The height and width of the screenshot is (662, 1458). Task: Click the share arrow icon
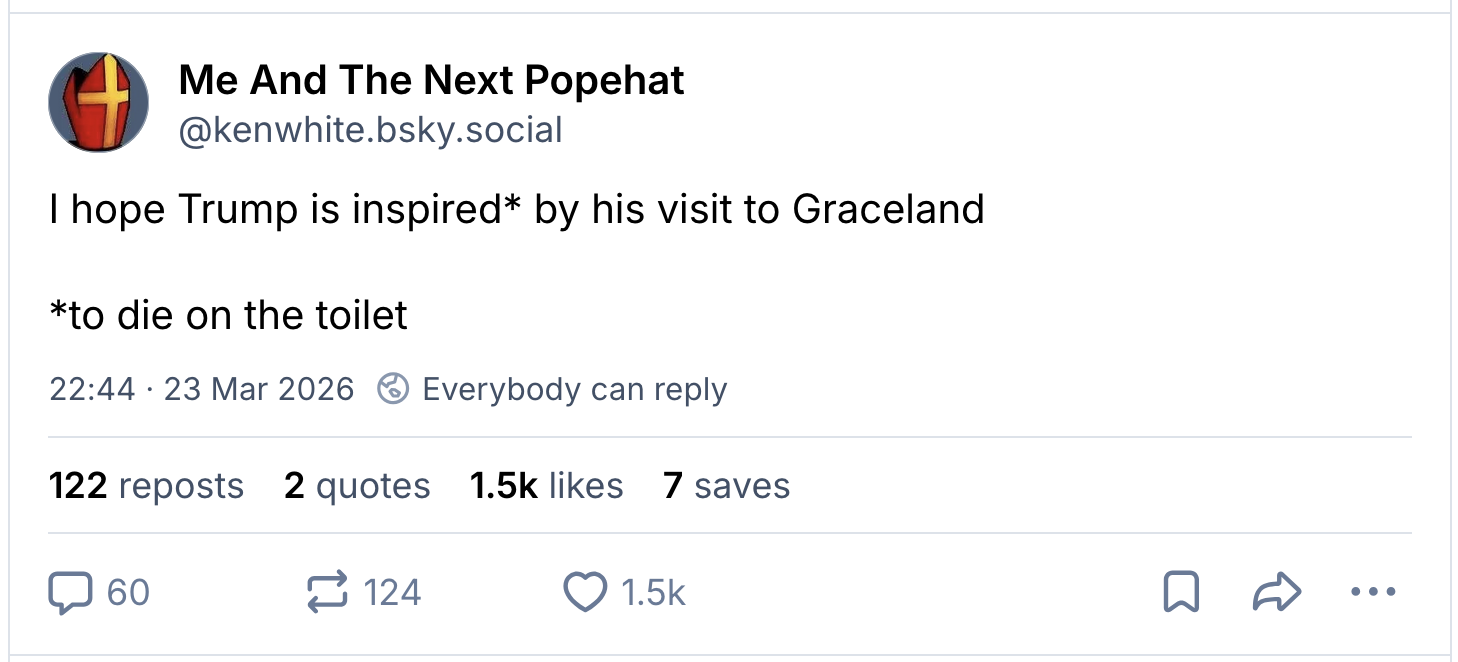pos(1277,593)
